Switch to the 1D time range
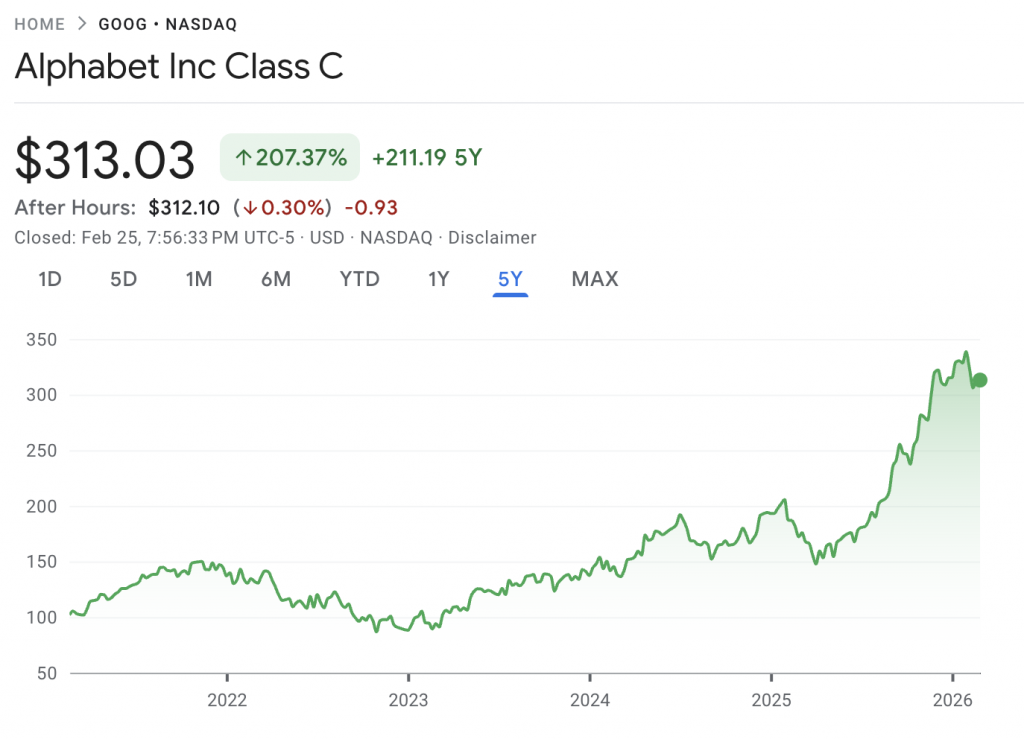The width and height of the screenshot is (1024, 739). point(50,279)
